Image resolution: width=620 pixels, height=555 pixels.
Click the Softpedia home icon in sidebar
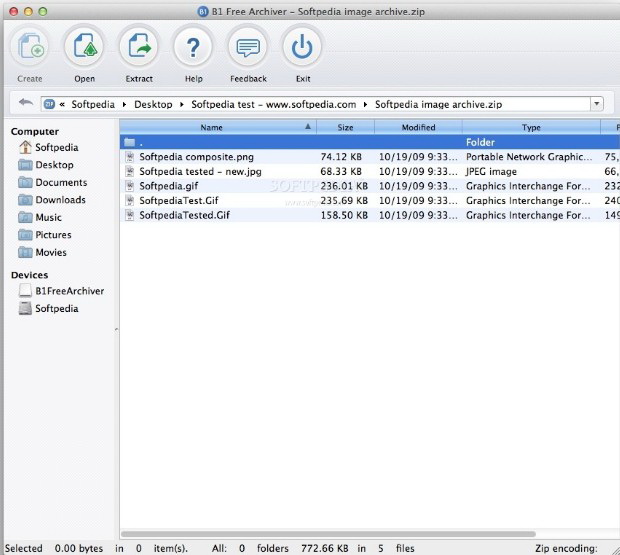tap(25, 147)
